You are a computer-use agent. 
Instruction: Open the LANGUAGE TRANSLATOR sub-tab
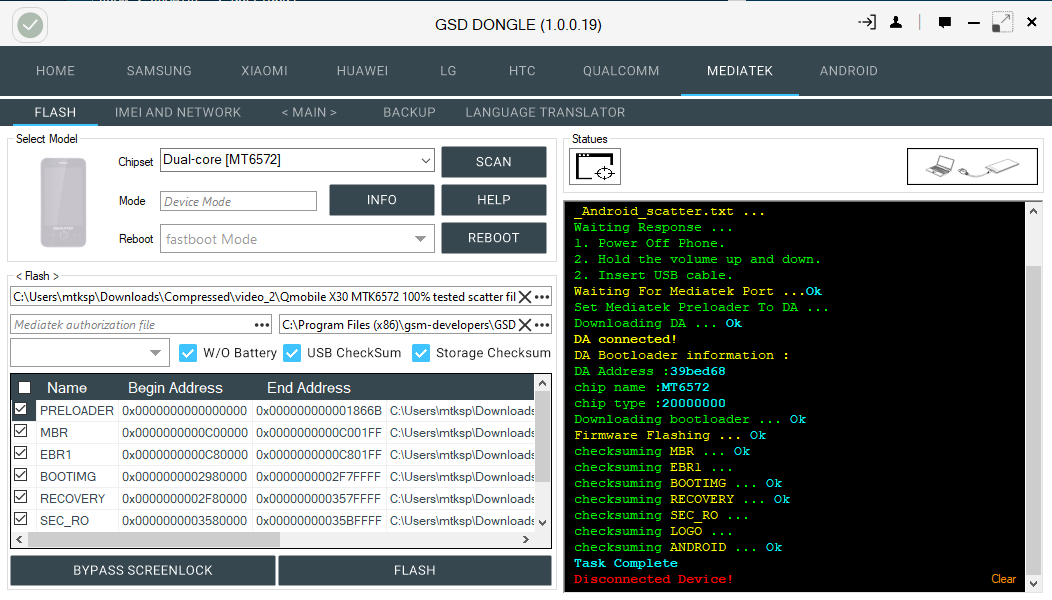[x=545, y=112]
